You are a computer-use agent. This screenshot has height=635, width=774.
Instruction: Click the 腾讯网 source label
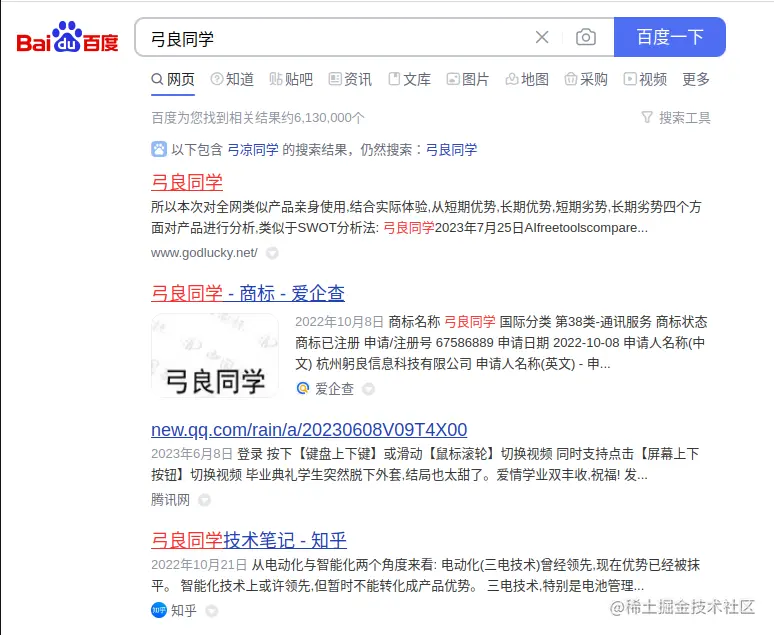point(170,500)
